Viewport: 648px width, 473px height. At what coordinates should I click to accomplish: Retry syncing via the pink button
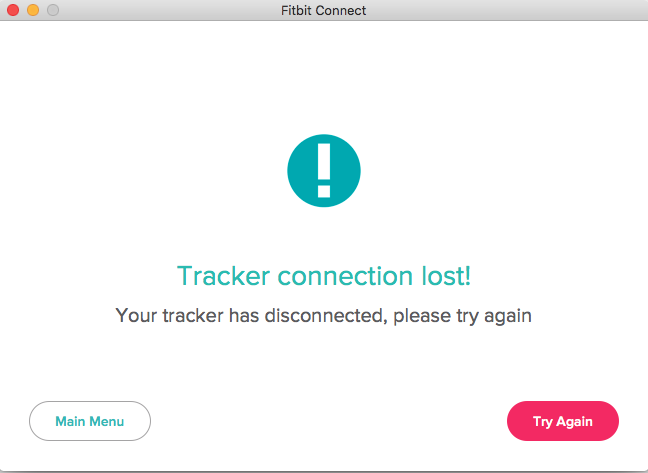[563, 421]
